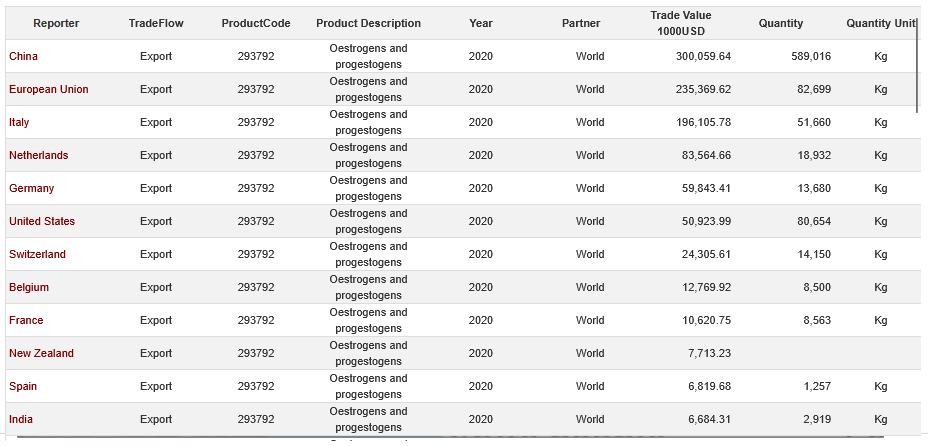The width and height of the screenshot is (928, 446).
Task: Open the Germany reporter link
Action: click(32, 188)
